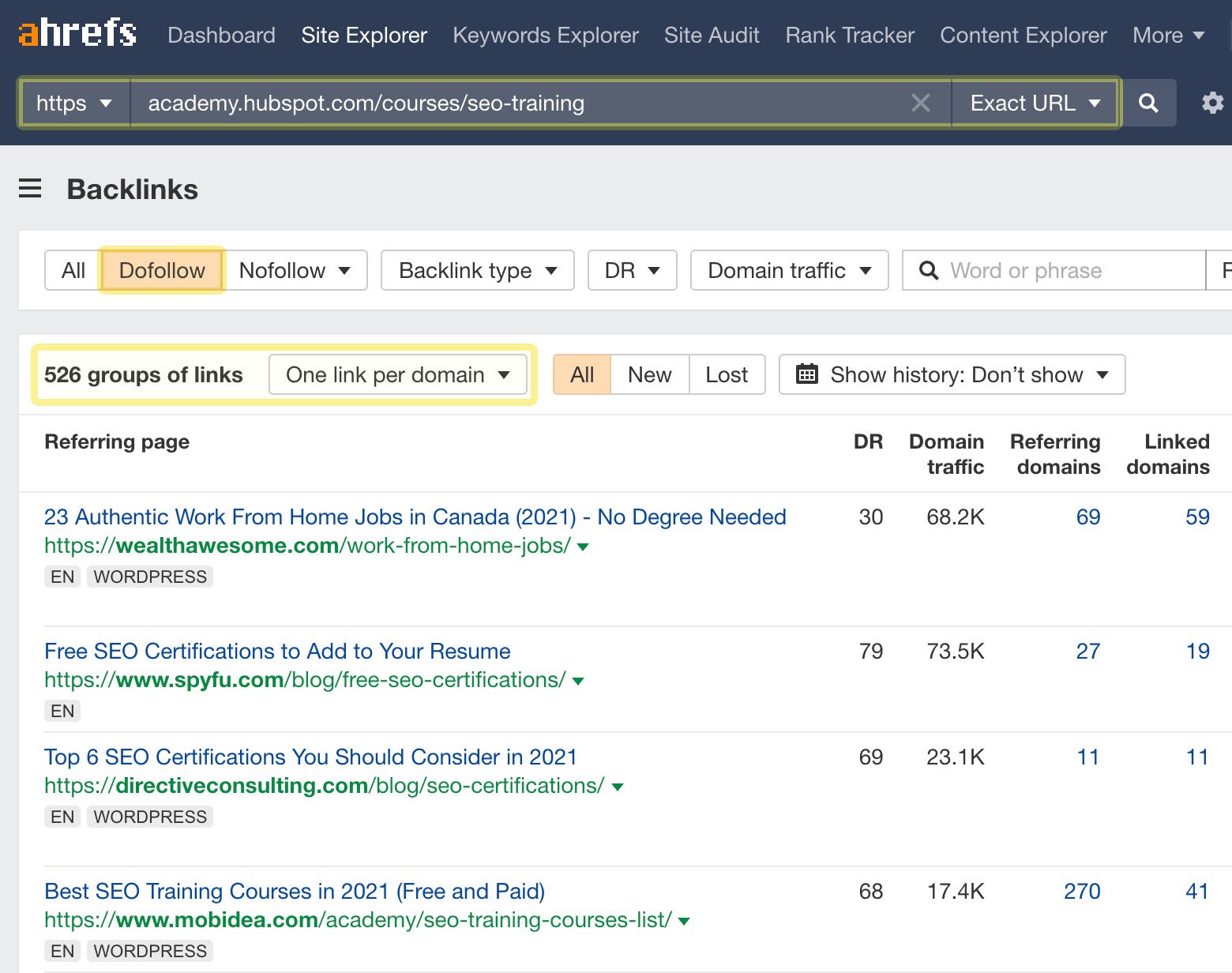Open the hamburger menu next to Backlinks
The height and width of the screenshot is (973, 1232).
(30, 189)
